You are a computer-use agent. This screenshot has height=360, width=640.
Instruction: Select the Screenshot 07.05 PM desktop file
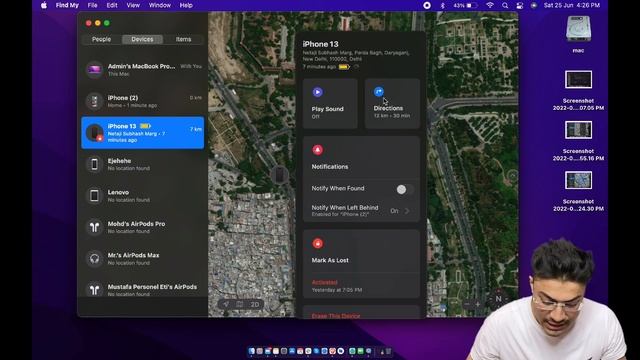pyautogui.click(x=578, y=80)
